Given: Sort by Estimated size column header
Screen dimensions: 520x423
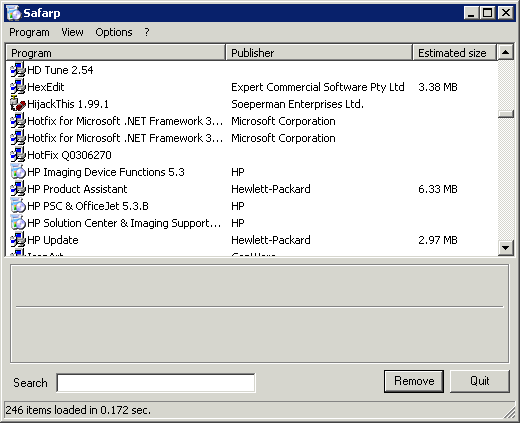Looking at the screenshot, I should point(454,53).
